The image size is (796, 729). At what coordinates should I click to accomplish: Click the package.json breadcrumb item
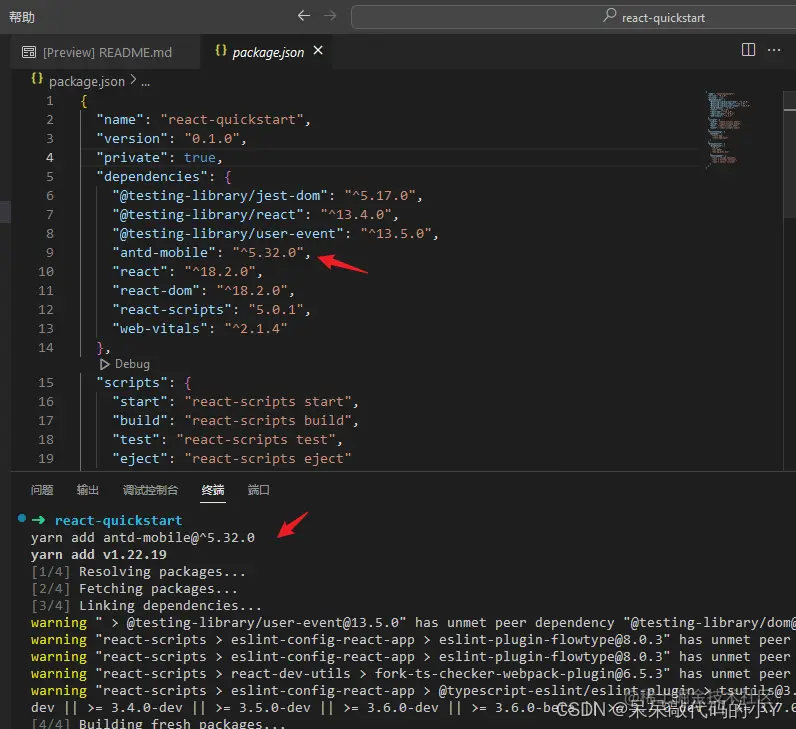pos(87,81)
